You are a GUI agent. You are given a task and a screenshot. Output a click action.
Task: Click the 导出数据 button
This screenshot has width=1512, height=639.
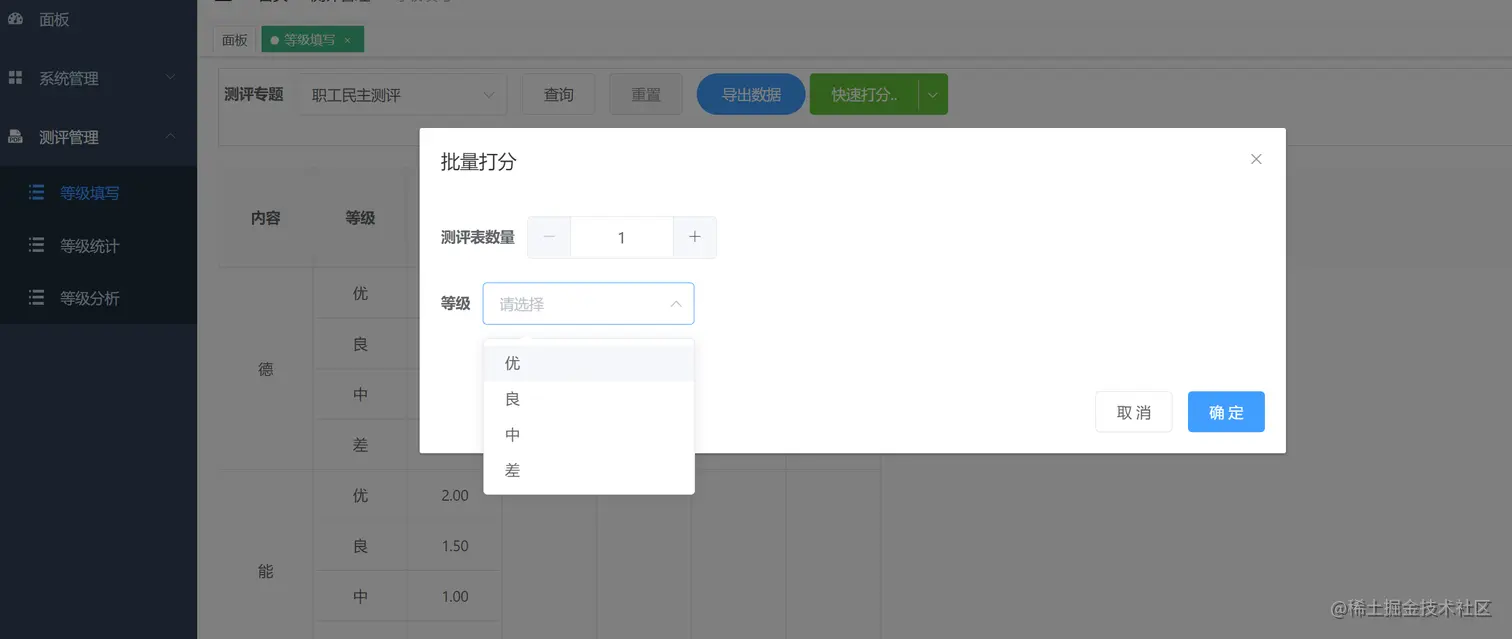click(x=751, y=94)
